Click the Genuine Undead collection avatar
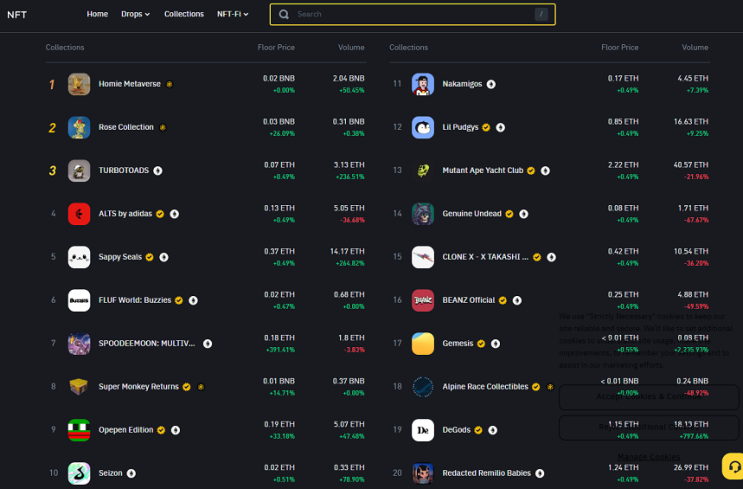The image size is (743, 489). (x=423, y=214)
